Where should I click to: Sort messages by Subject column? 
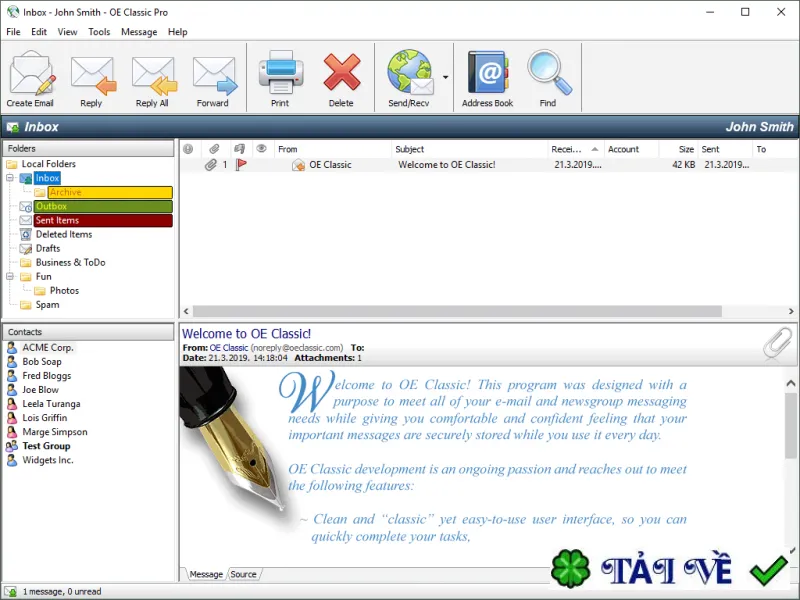pyautogui.click(x=470, y=149)
